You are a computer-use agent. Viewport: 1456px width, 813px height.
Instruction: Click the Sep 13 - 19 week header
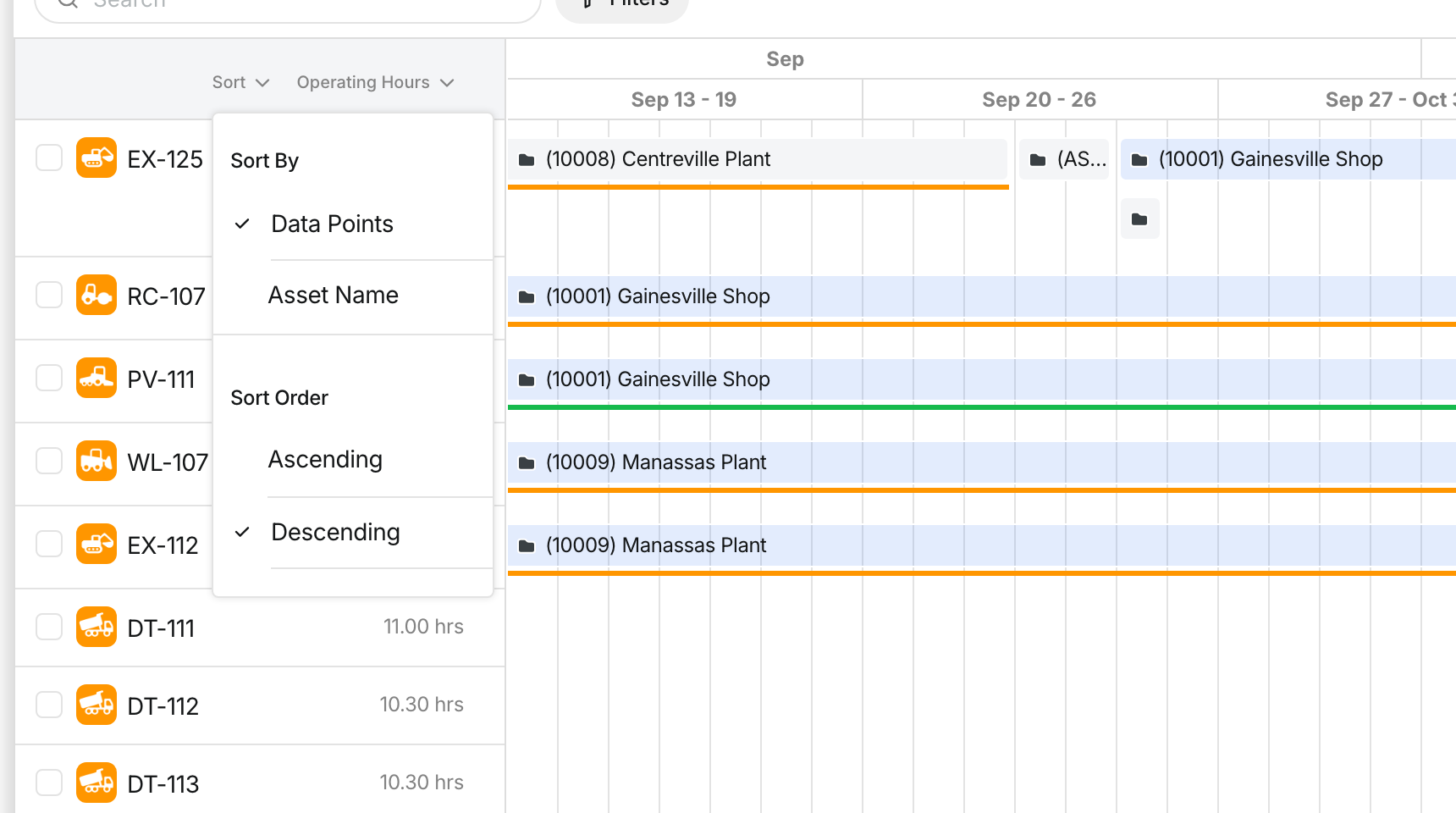[x=684, y=99]
